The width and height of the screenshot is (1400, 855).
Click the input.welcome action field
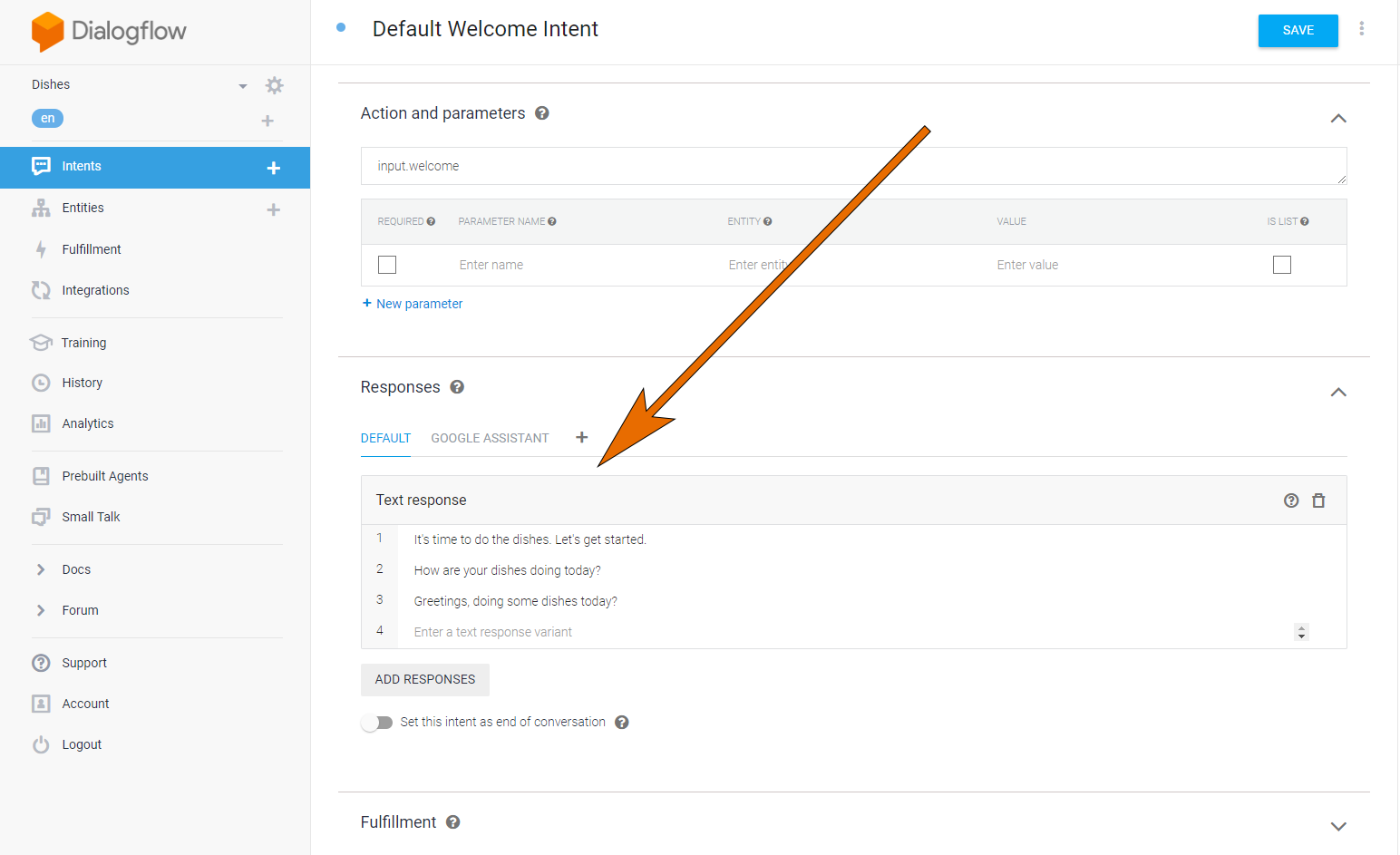[852, 166]
